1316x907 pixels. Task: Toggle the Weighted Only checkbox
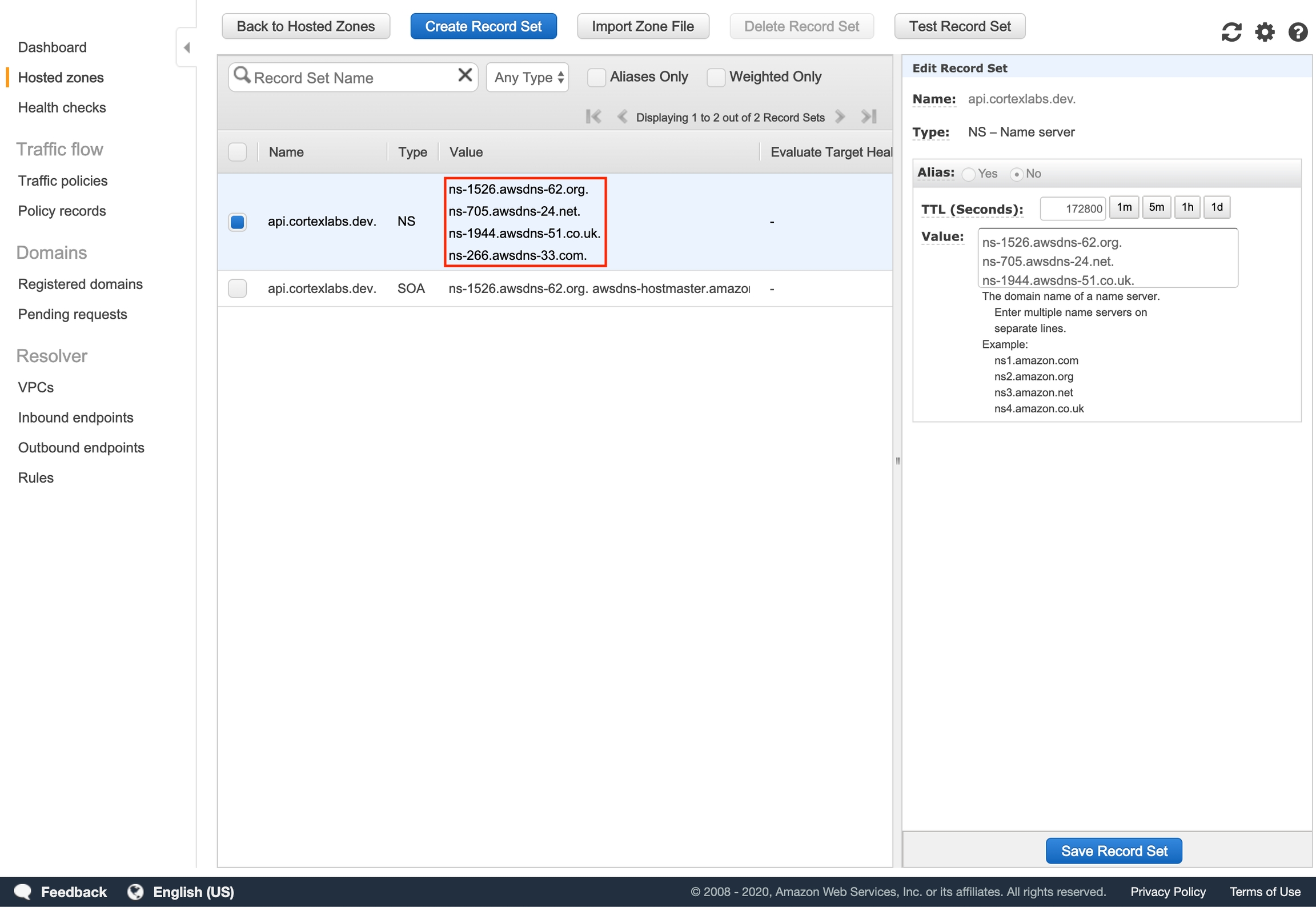716,77
